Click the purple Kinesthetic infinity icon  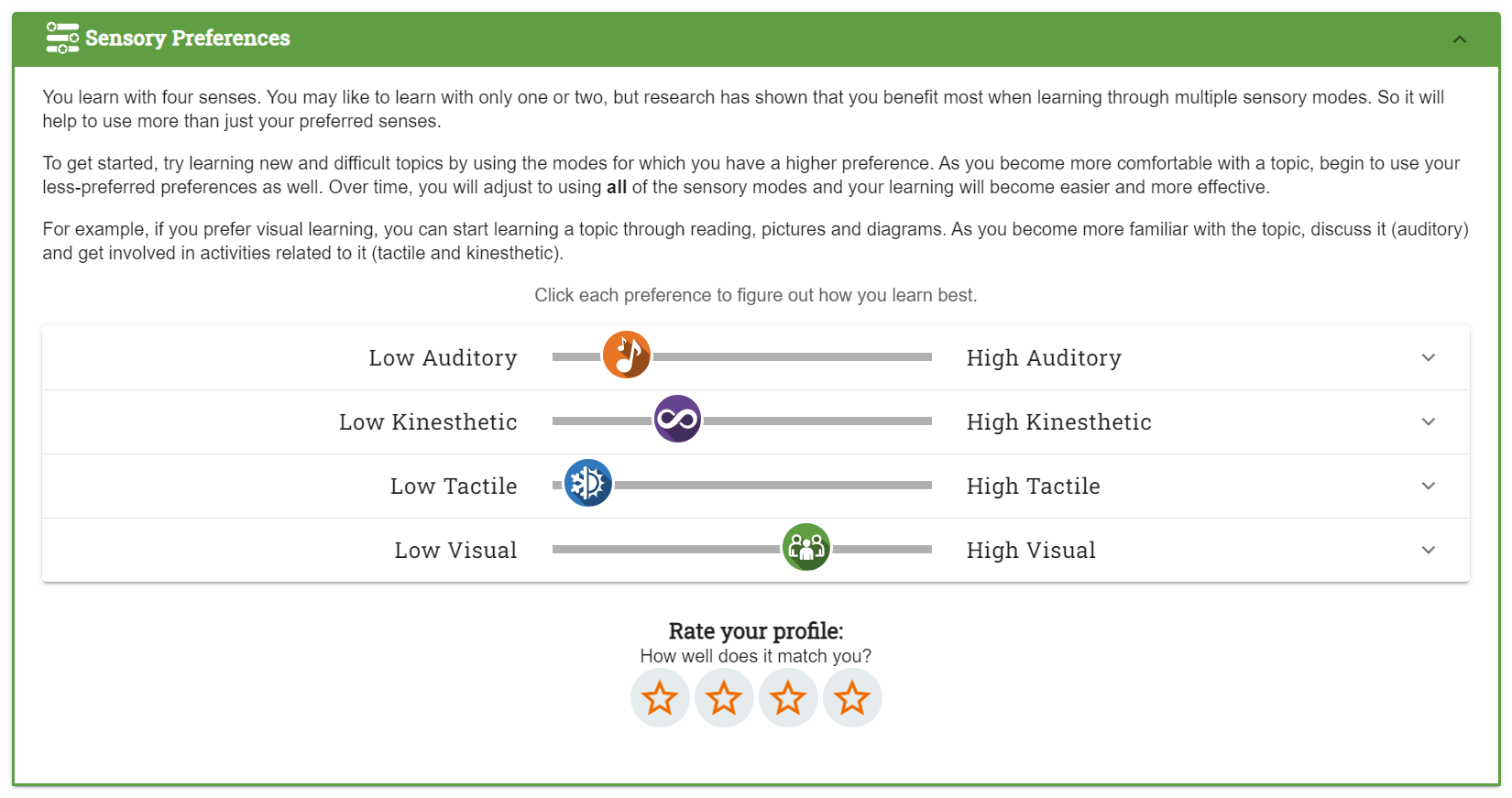[x=678, y=419]
